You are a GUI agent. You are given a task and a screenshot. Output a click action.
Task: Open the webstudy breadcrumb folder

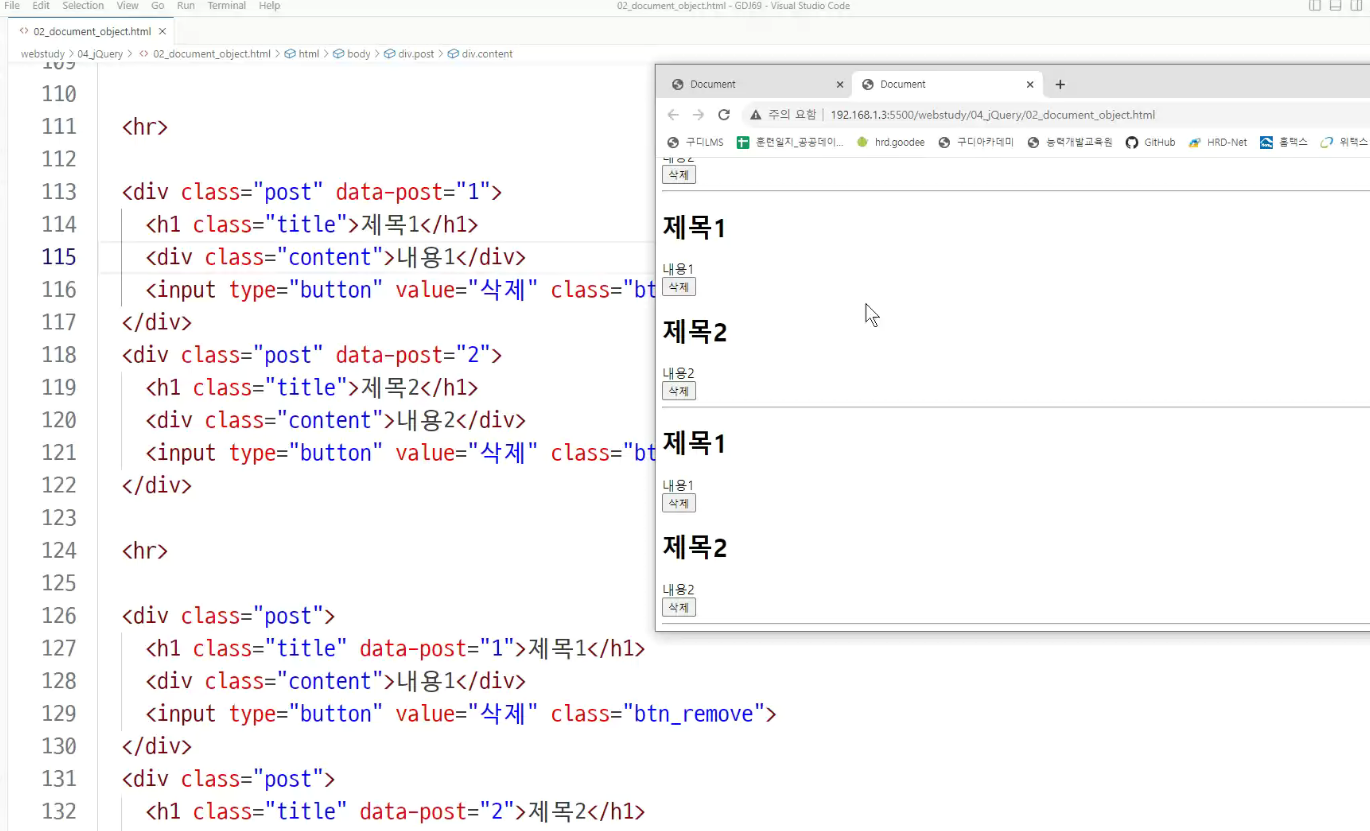tap(42, 54)
